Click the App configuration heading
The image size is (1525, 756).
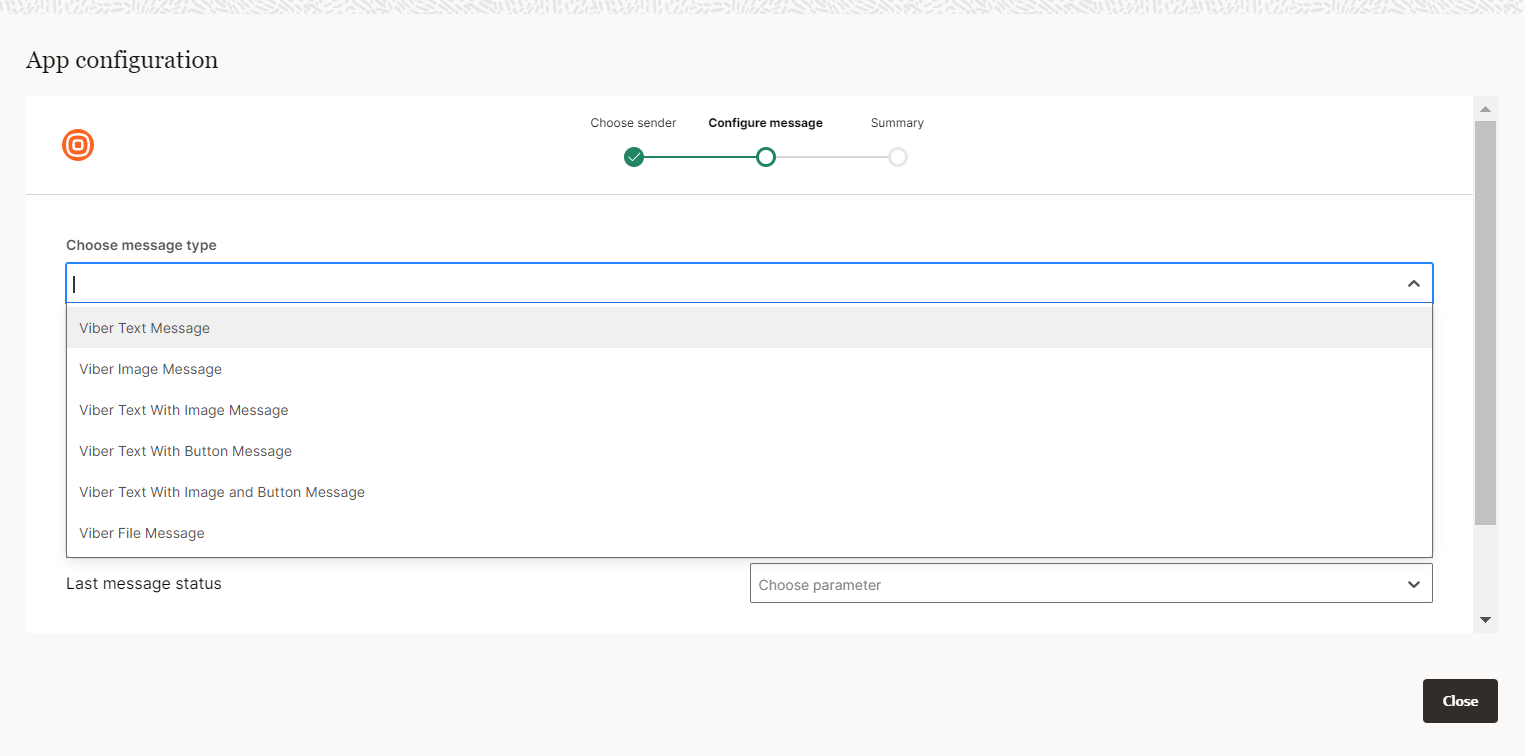point(122,60)
